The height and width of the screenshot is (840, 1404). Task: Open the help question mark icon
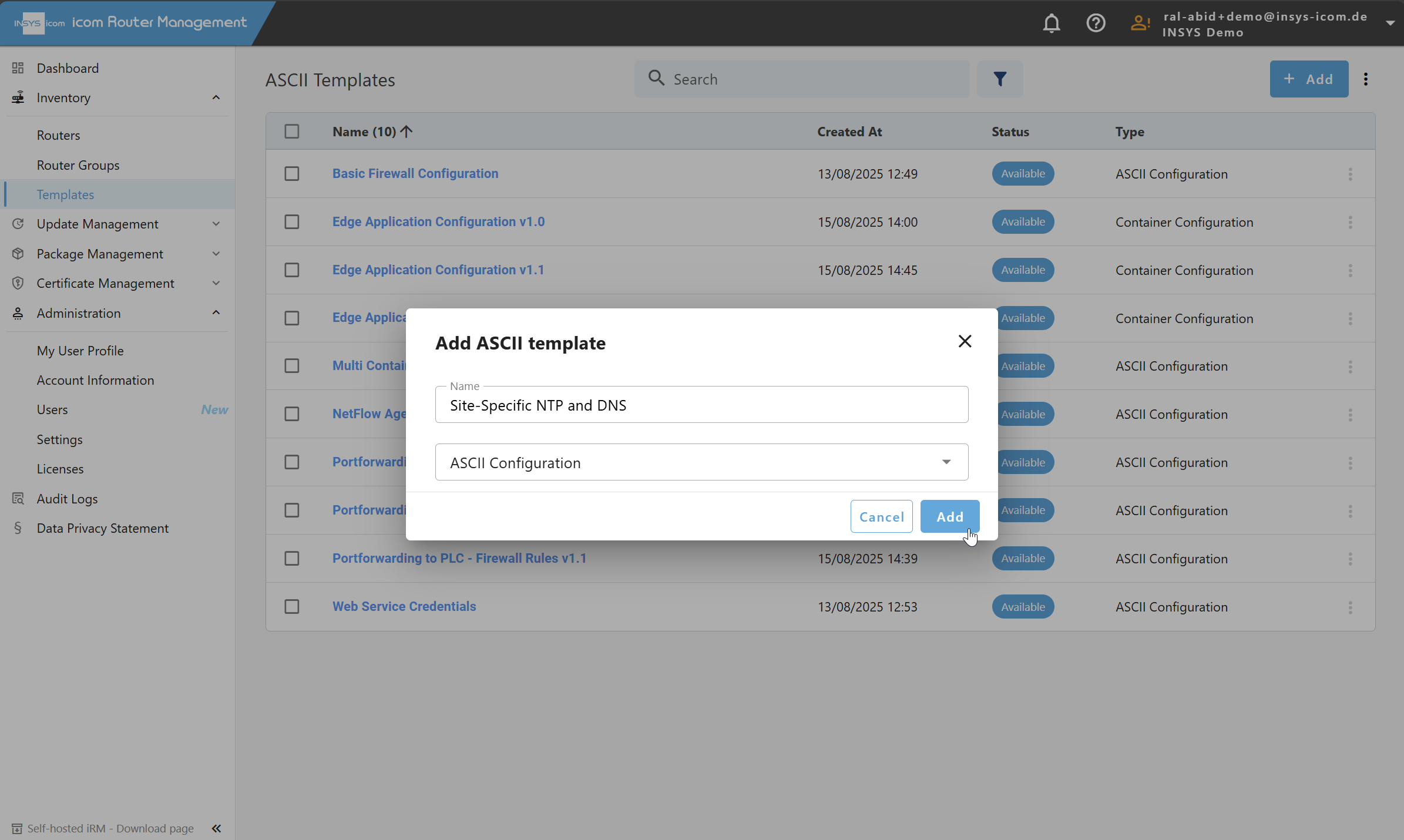1096,23
